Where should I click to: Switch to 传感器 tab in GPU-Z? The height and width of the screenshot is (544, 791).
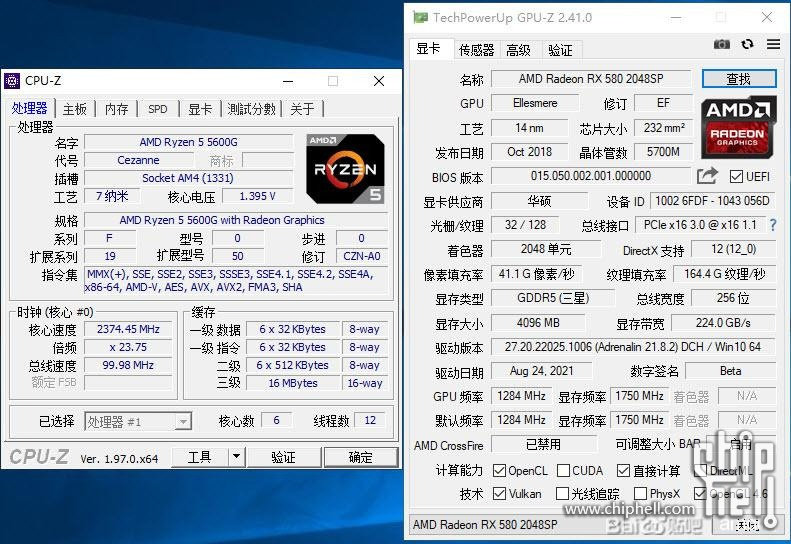(x=476, y=50)
